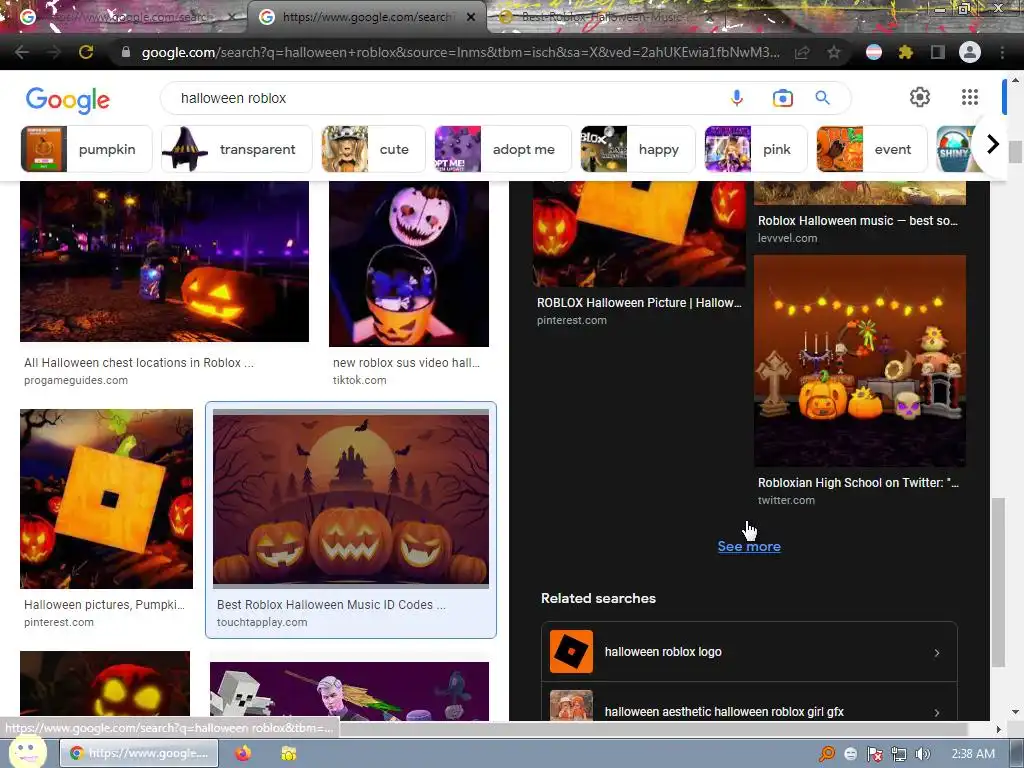Expand halloween roblox logo related search
Image resolution: width=1024 pixels, height=768 pixels.
coord(749,652)
